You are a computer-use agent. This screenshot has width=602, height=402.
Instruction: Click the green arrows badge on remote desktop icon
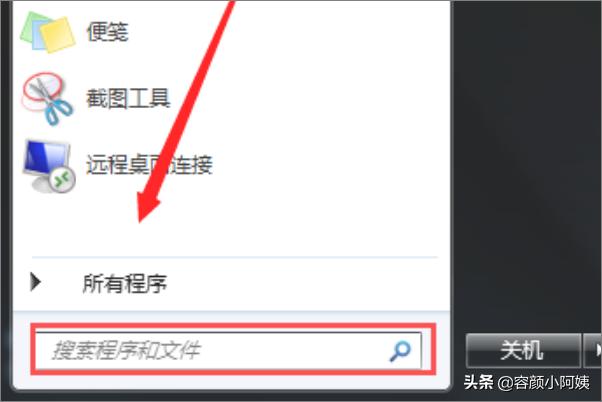coord(62,179)
